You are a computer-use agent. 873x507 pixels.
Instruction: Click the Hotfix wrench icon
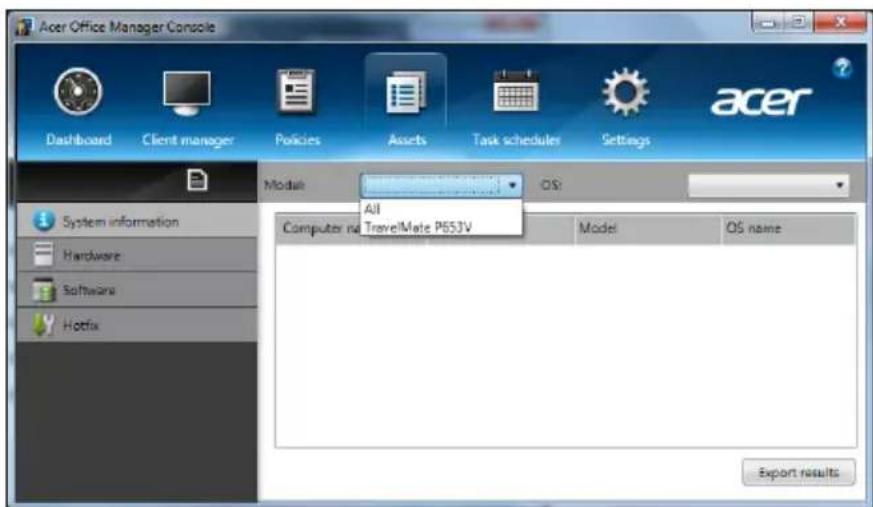pyautogui.click(x=43, y=325)
